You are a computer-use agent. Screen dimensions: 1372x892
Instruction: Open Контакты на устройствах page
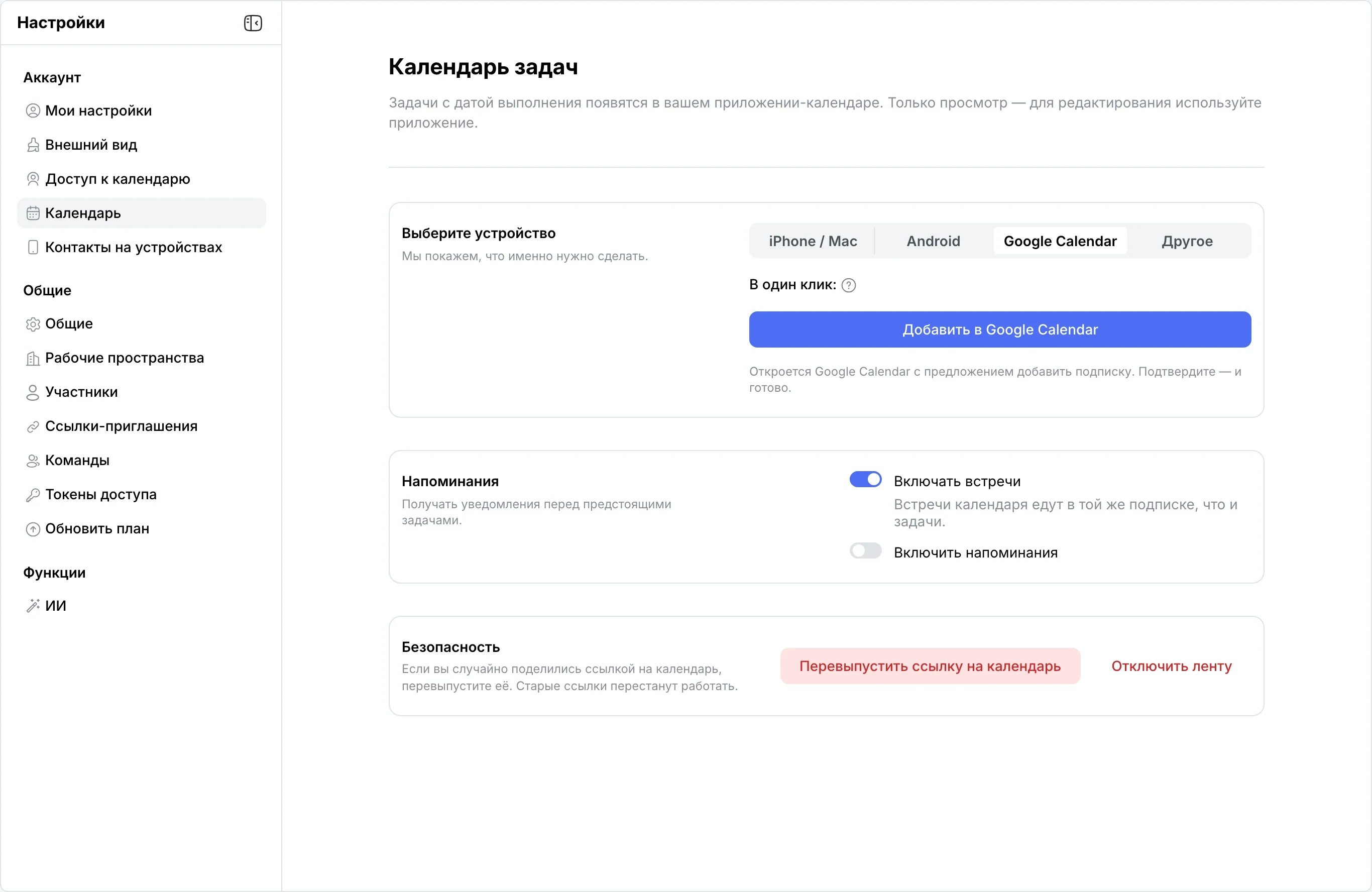(142, 248)
